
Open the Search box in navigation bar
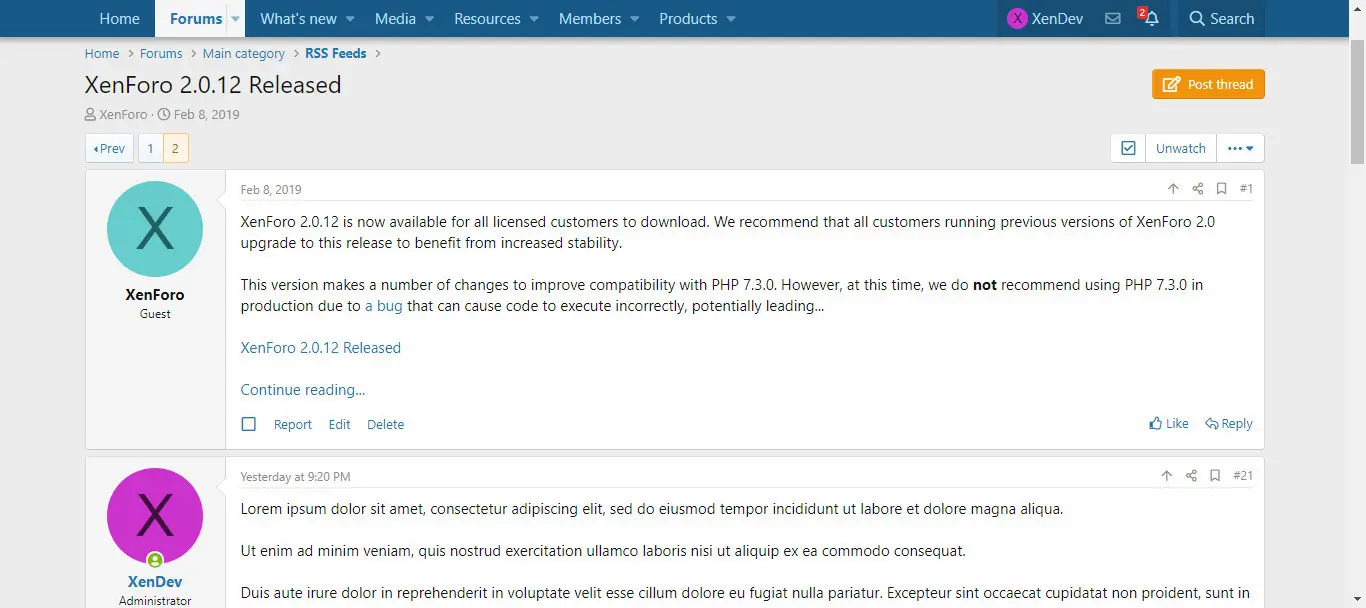pyautogui.click(x=1221, y=19)
